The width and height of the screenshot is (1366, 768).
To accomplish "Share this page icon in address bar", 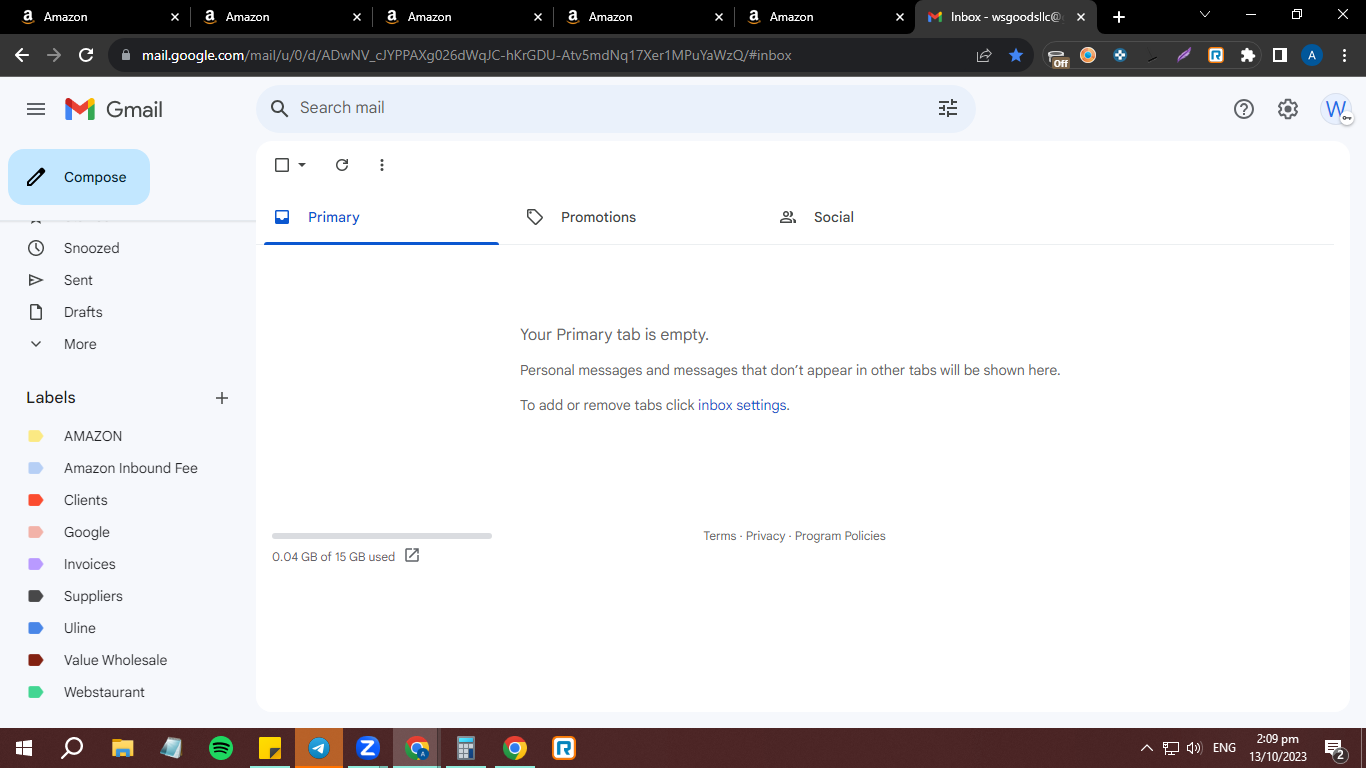I will coord(984,55).
